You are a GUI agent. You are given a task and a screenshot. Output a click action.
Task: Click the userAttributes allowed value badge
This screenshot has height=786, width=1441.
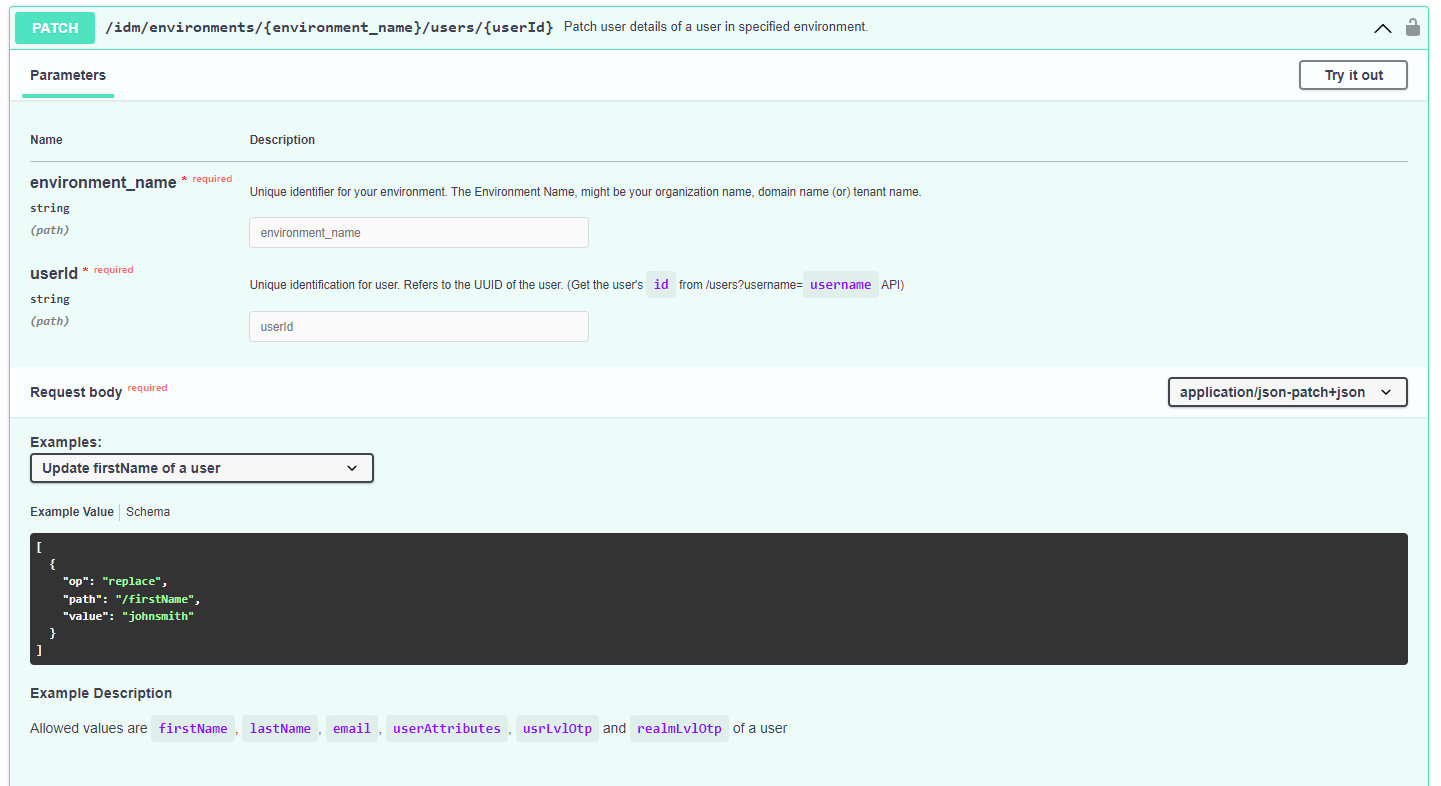click(x=446, y=728)
